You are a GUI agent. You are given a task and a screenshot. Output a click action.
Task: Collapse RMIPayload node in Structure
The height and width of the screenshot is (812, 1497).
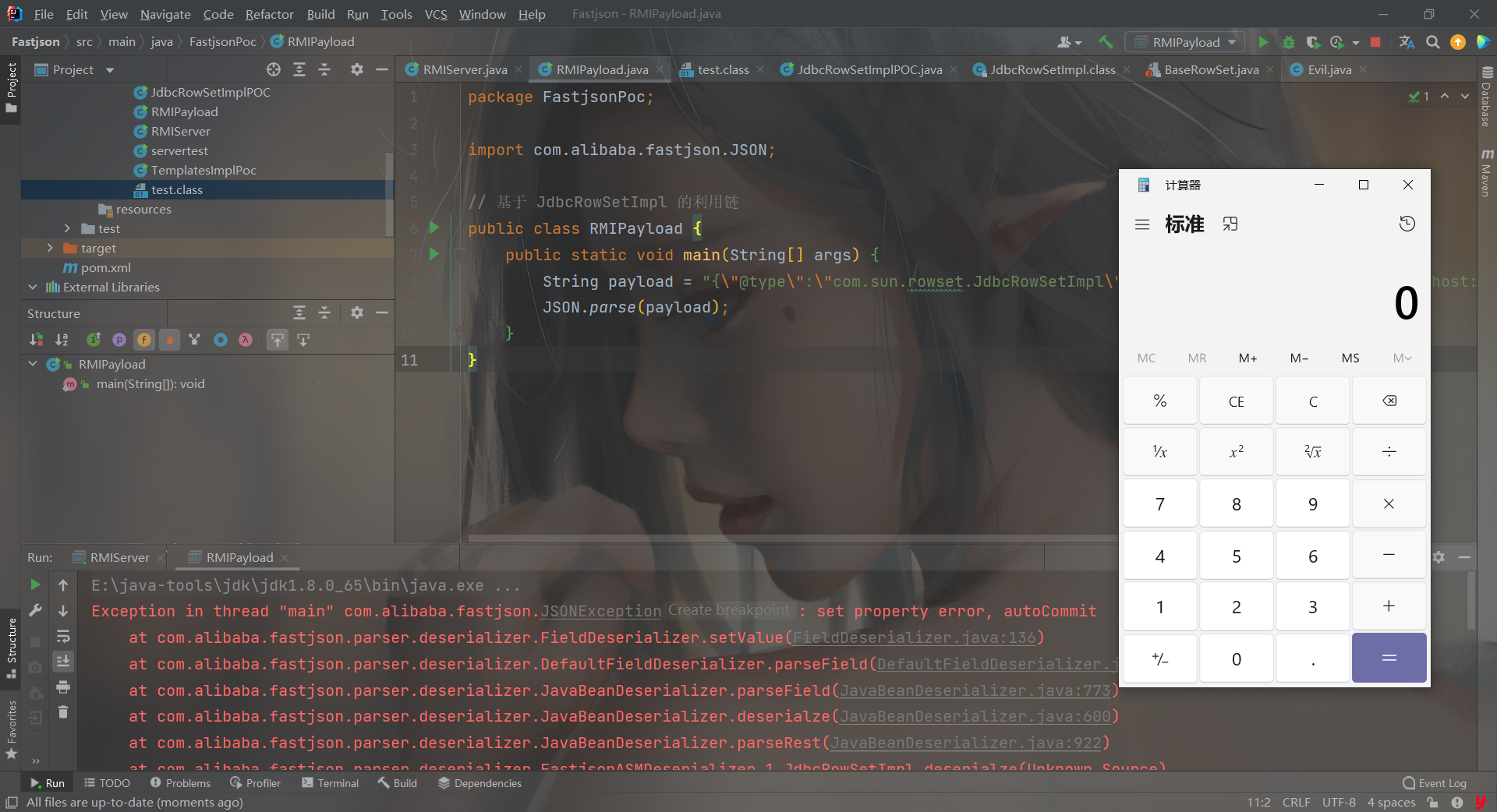[33, 364]
